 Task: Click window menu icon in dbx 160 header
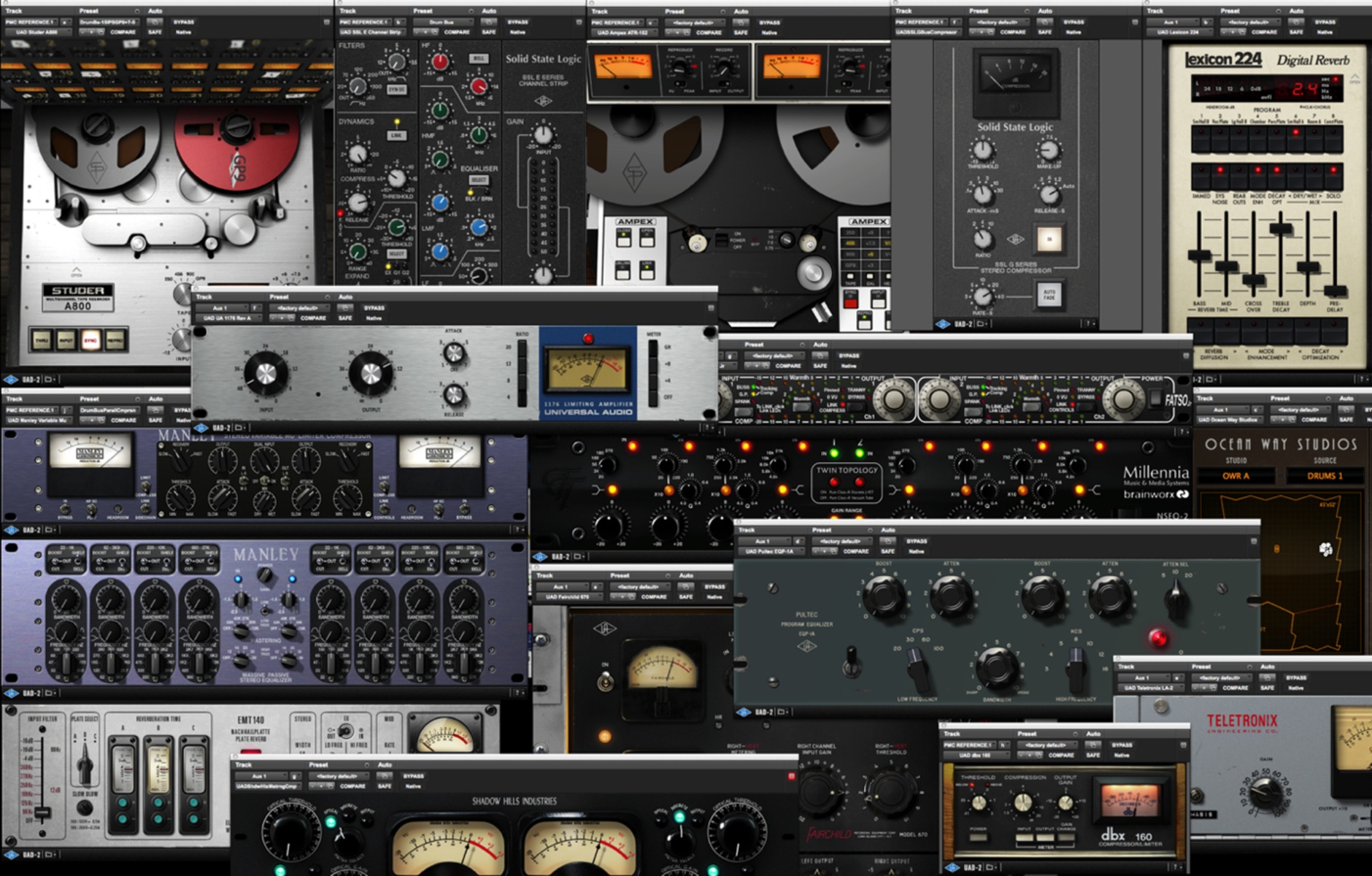(x=1183, y=745)
